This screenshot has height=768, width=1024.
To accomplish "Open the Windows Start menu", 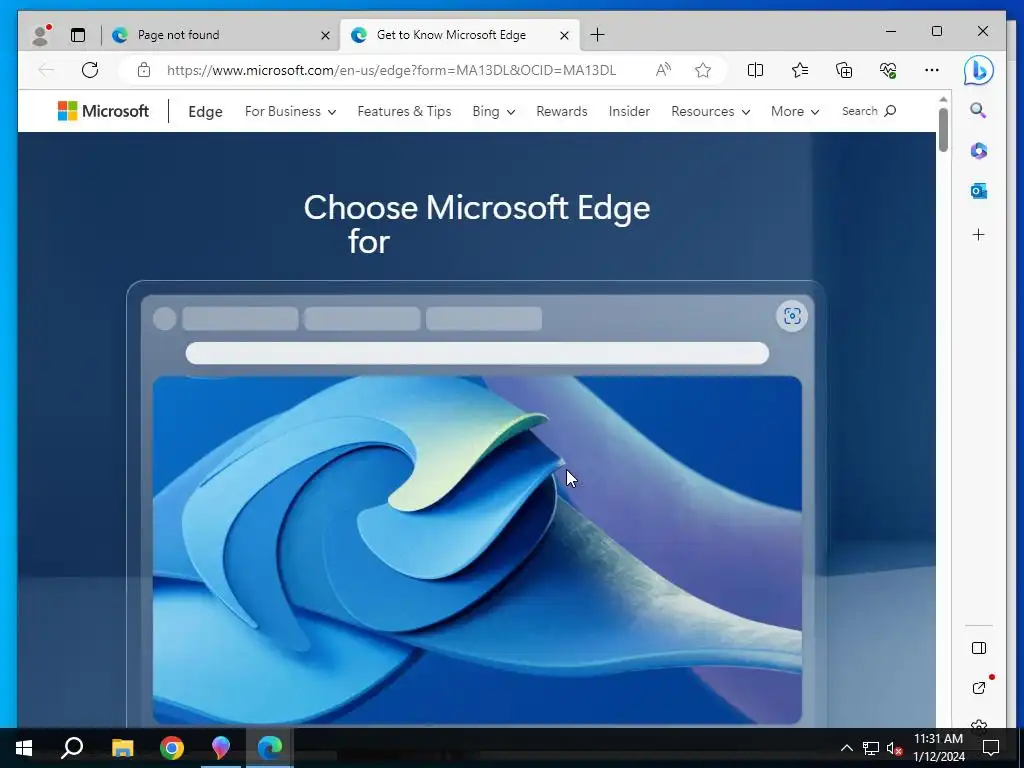I will [24, 748].
